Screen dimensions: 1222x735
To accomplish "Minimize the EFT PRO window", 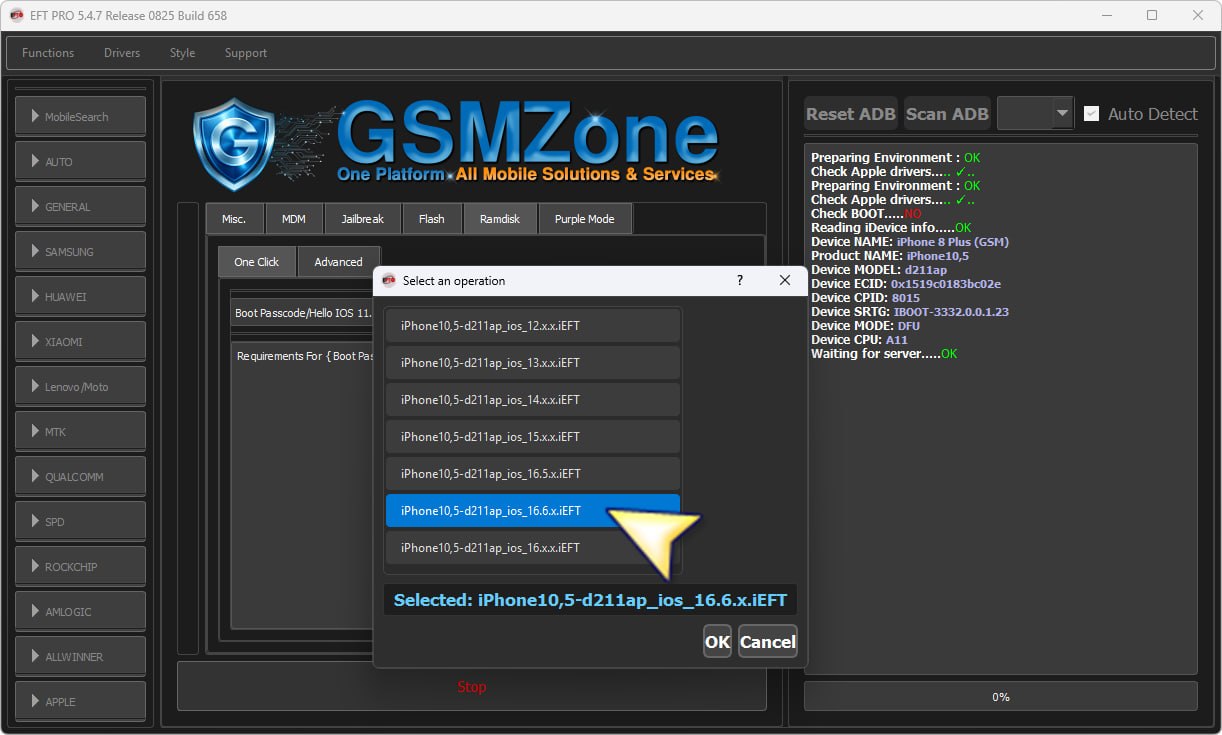I will [x=1106, y=15].
